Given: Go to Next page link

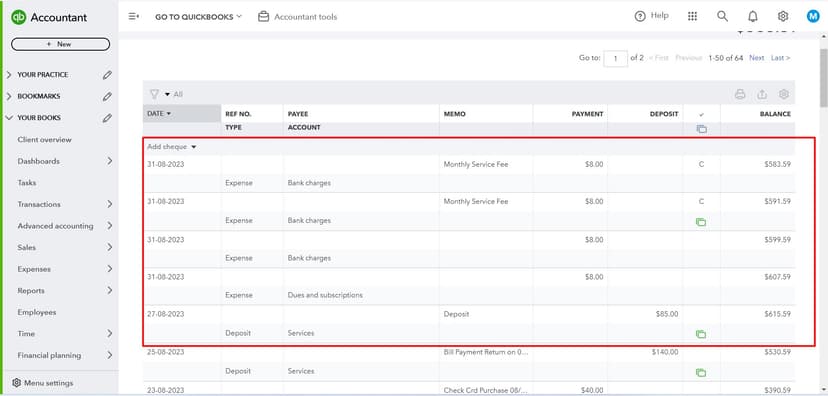Looking at the screenshot, I should coord(756,58).
